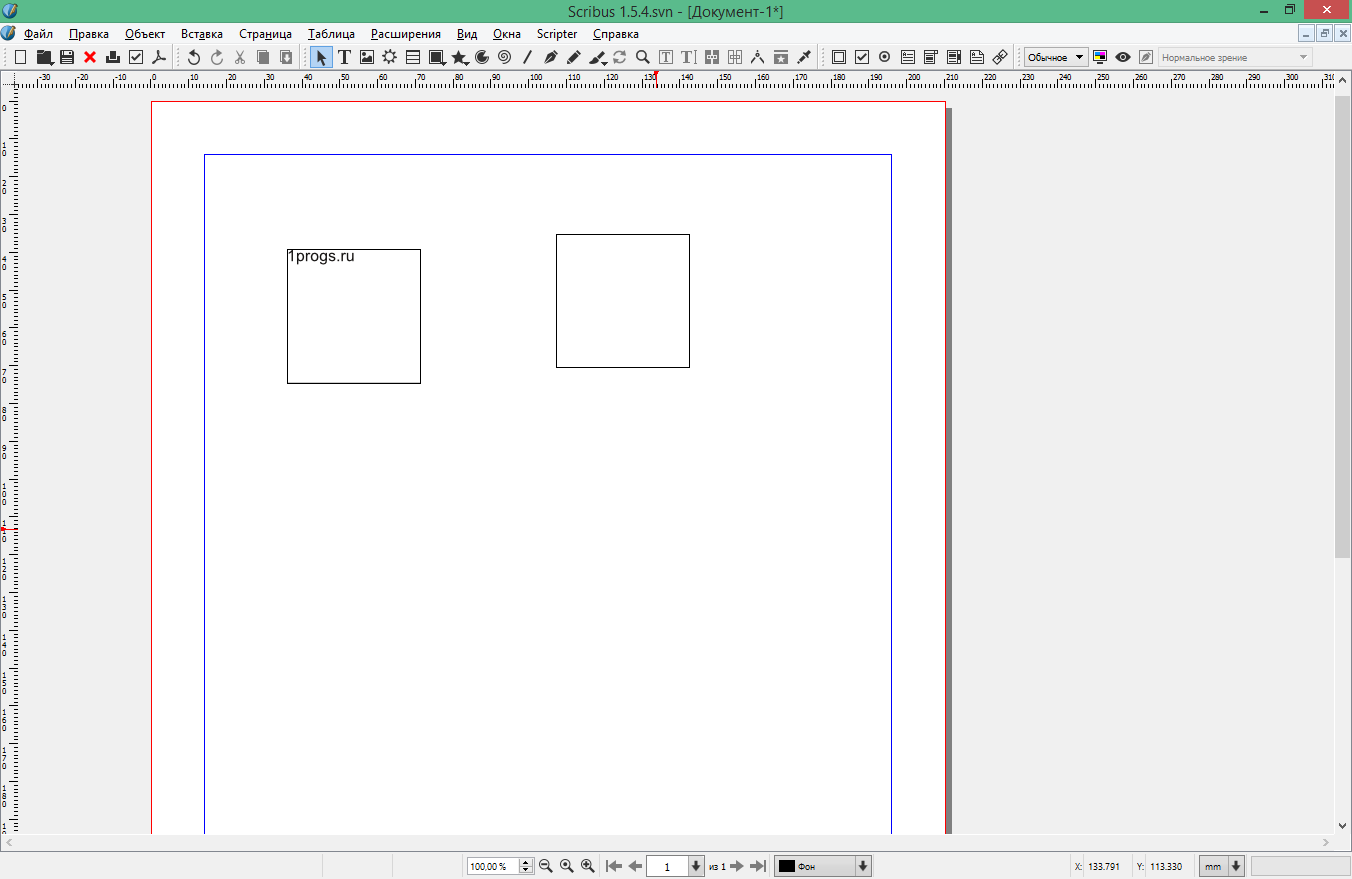Select the Edit Contents of Frame tool
This screenshot has height=879, width=1352.
[x=666, y=57]
